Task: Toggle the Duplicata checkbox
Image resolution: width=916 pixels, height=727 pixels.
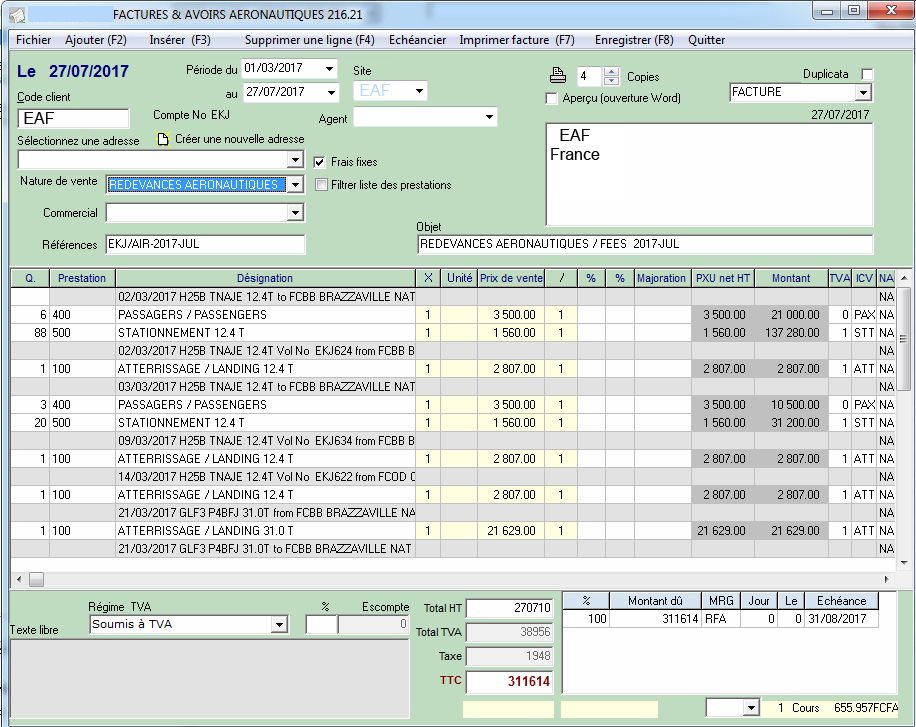Action: pos(867,75)
